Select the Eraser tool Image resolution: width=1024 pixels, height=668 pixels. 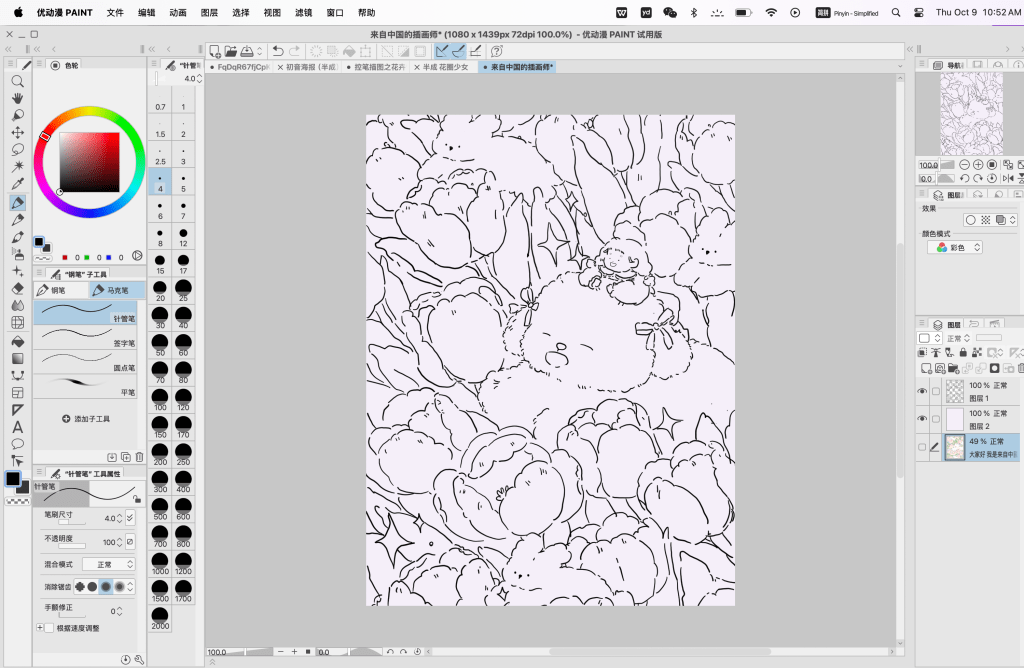(x=17, y=288)
